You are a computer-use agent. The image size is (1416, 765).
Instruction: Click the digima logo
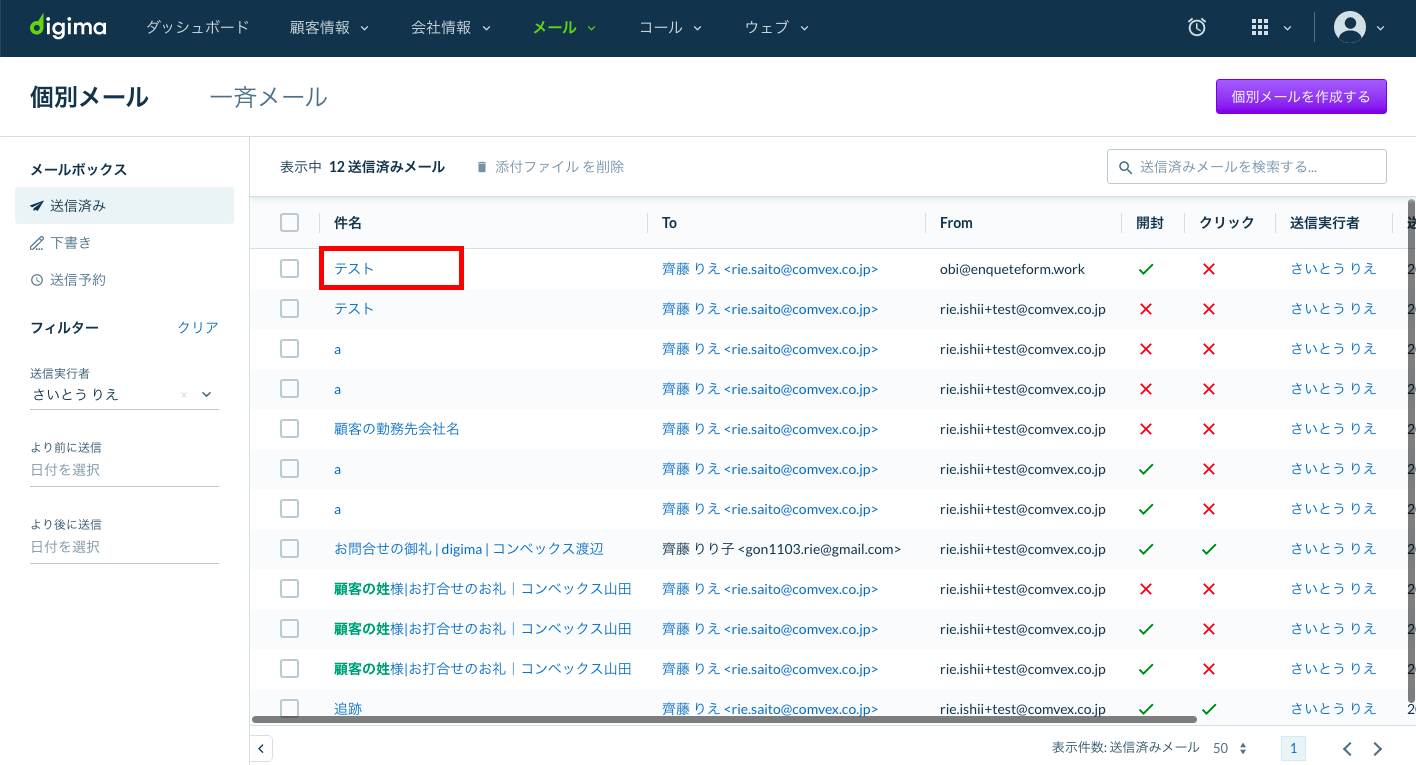pyautogui.click(x=68, y=27)
